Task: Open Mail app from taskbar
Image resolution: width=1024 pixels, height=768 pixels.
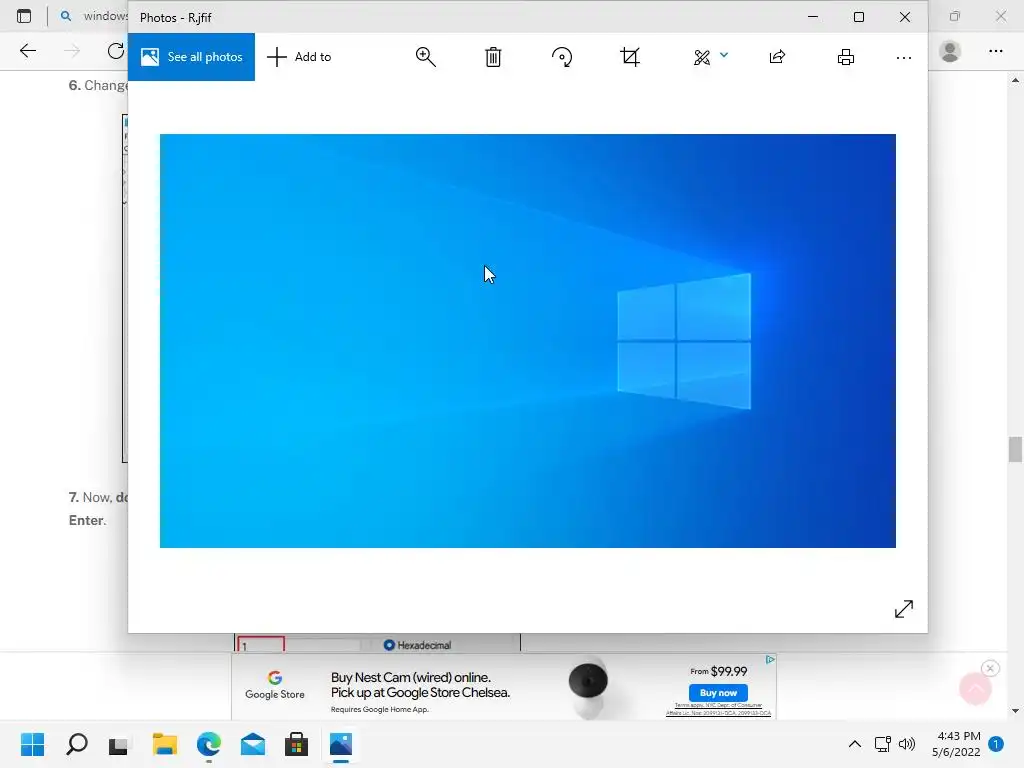Action: tap(253, 744)
